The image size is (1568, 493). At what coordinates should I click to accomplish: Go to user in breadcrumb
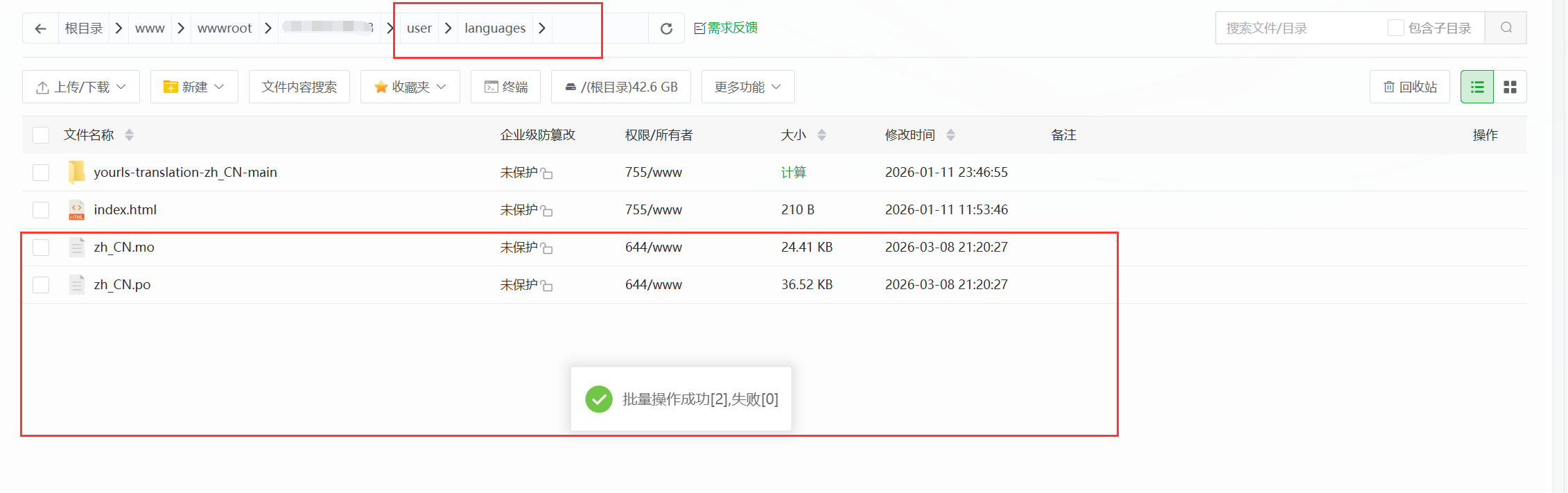[419, 28]
